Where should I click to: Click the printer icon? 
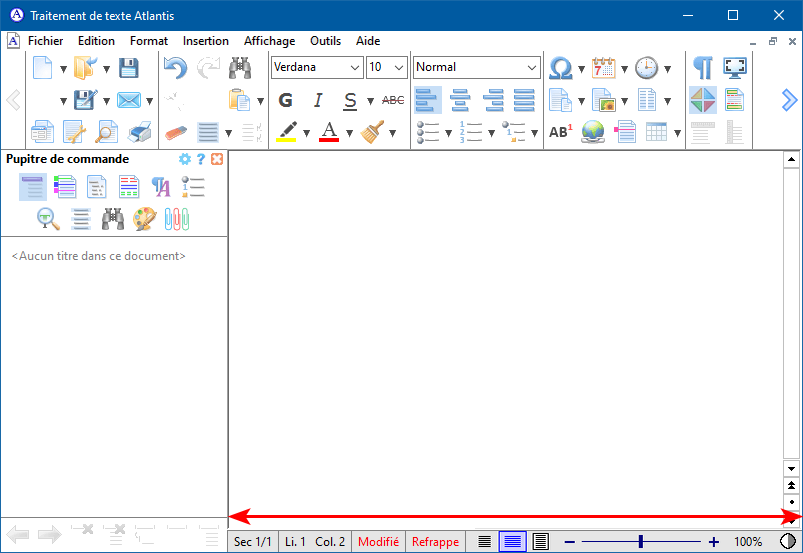coord(140,131)
